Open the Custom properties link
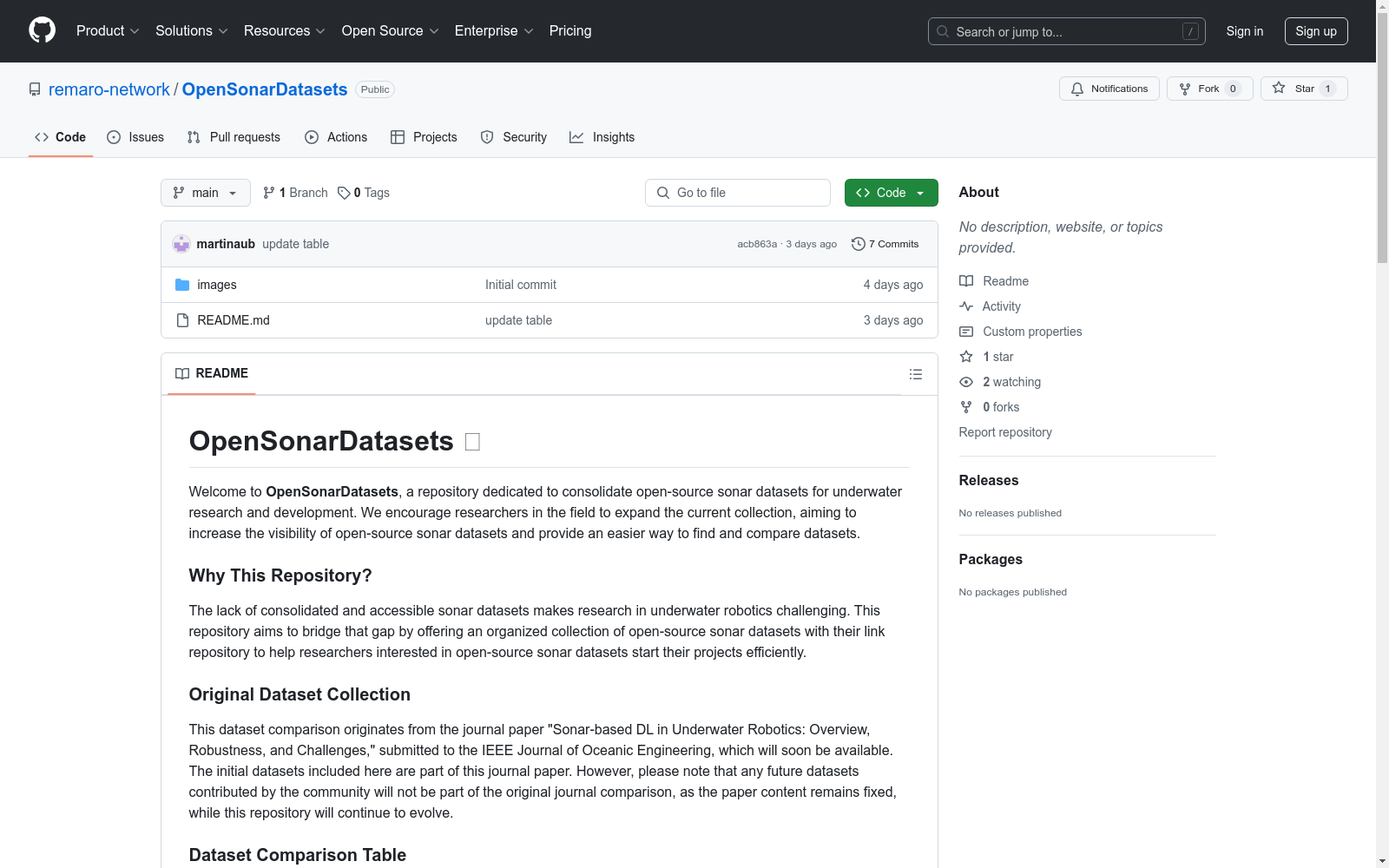Image resolution: width=1389 pixels, height=868 pixels. click(x=1021, y=332)
